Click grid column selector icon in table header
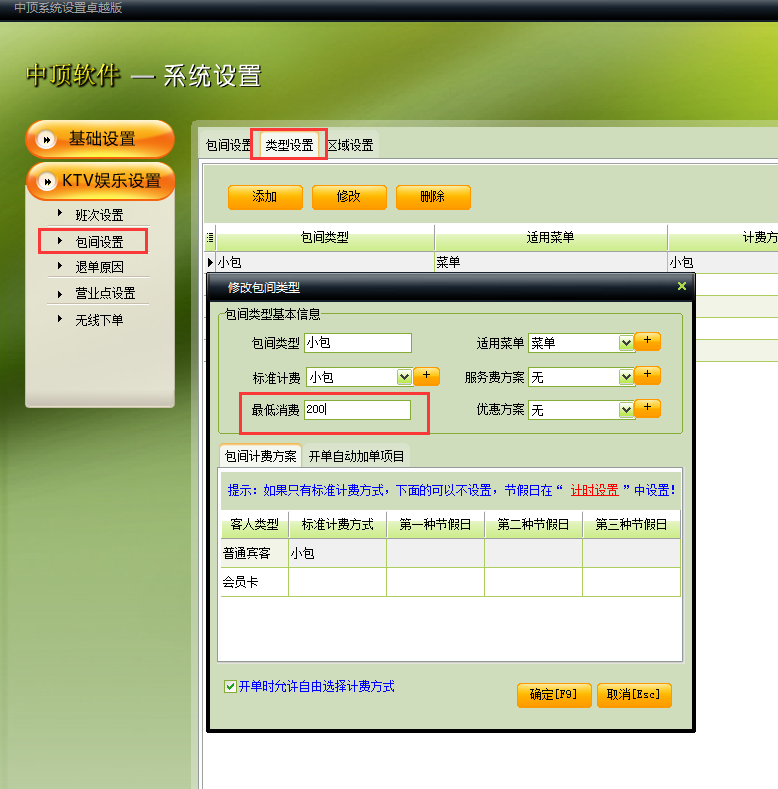This screenshot has height=789, width=778. point(210,238)
